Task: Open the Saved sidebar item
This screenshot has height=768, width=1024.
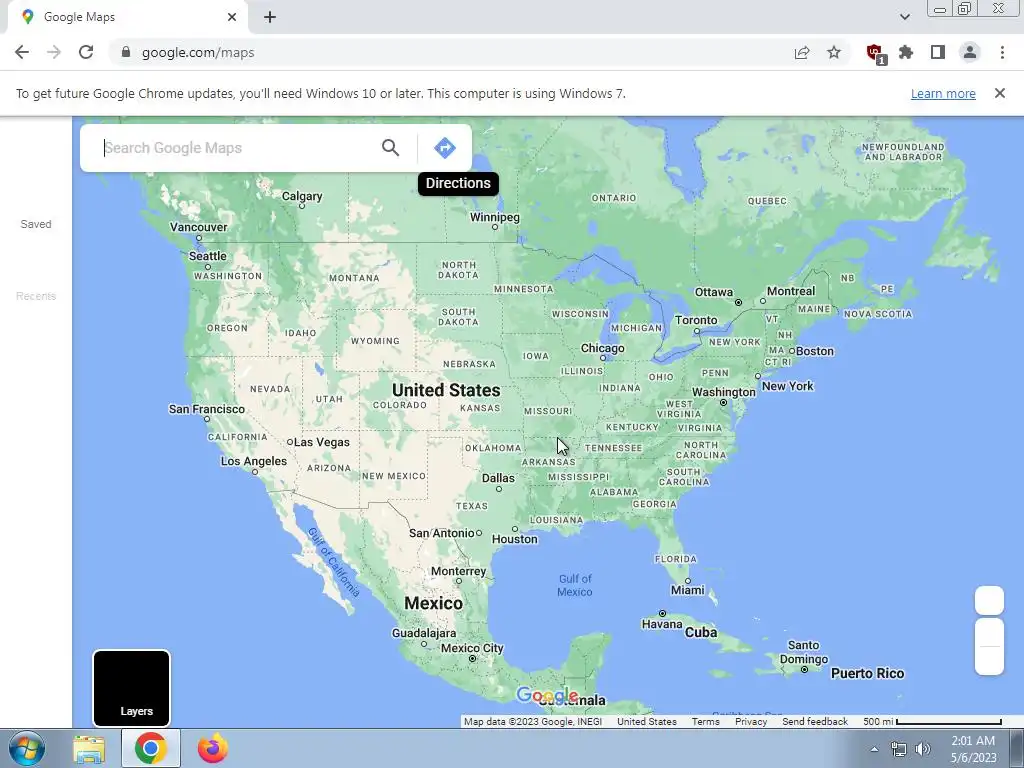Action: pyautogui.click(x=36, y=224)
